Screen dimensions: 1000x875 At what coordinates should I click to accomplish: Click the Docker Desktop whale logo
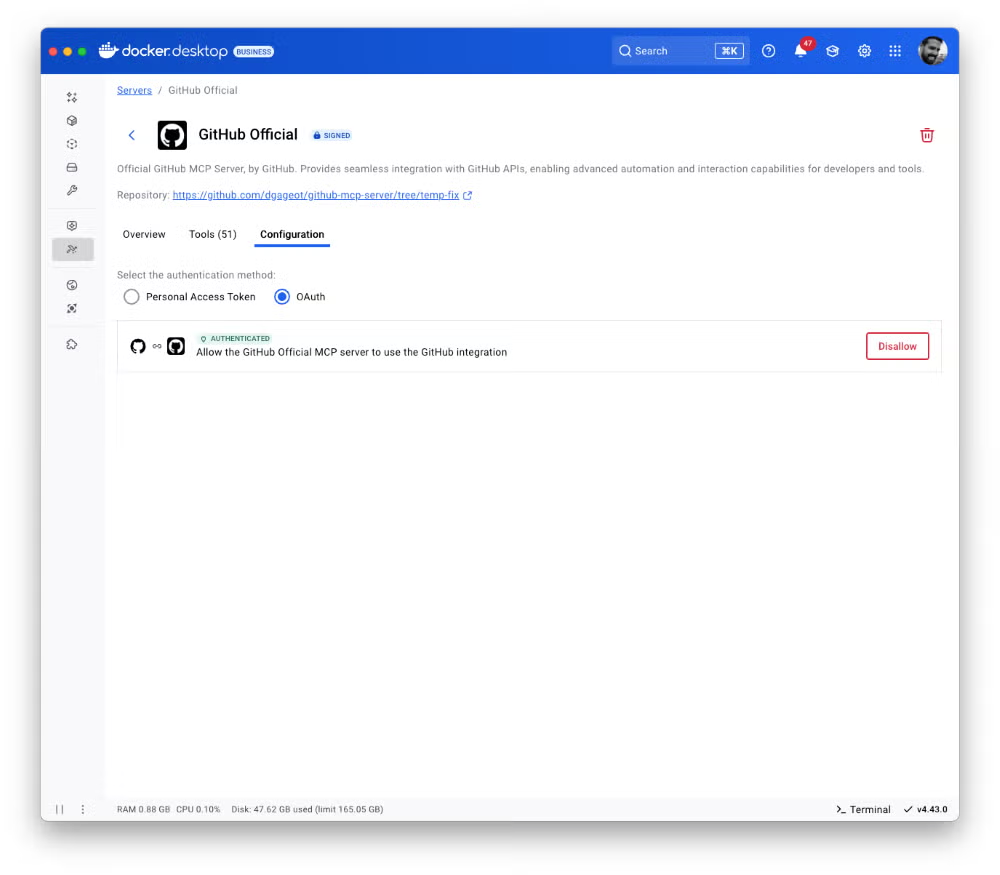click(108, 50)
